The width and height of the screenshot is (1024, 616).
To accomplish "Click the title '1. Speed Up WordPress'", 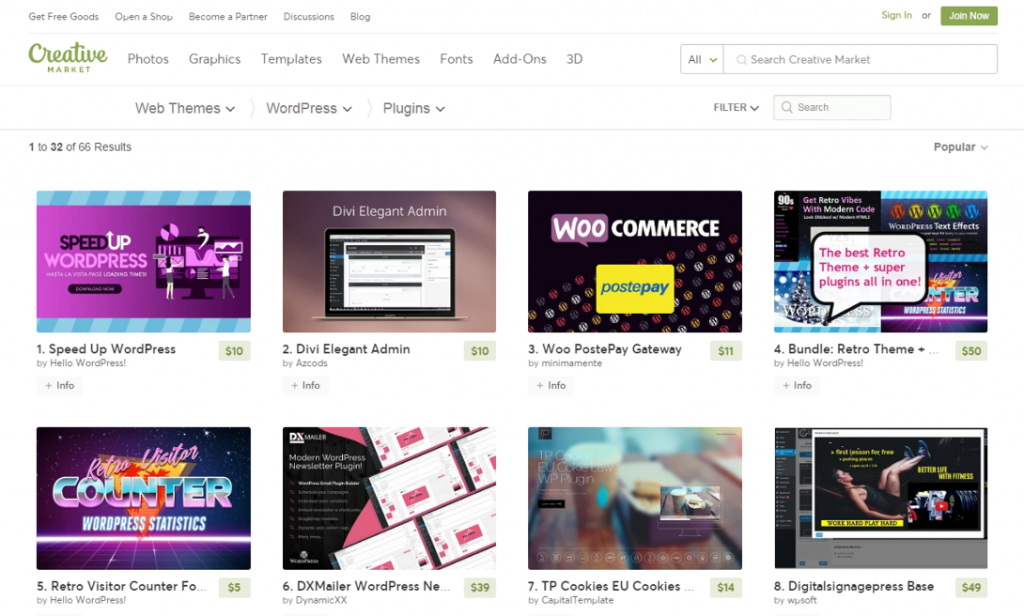I will pos(106,349).
